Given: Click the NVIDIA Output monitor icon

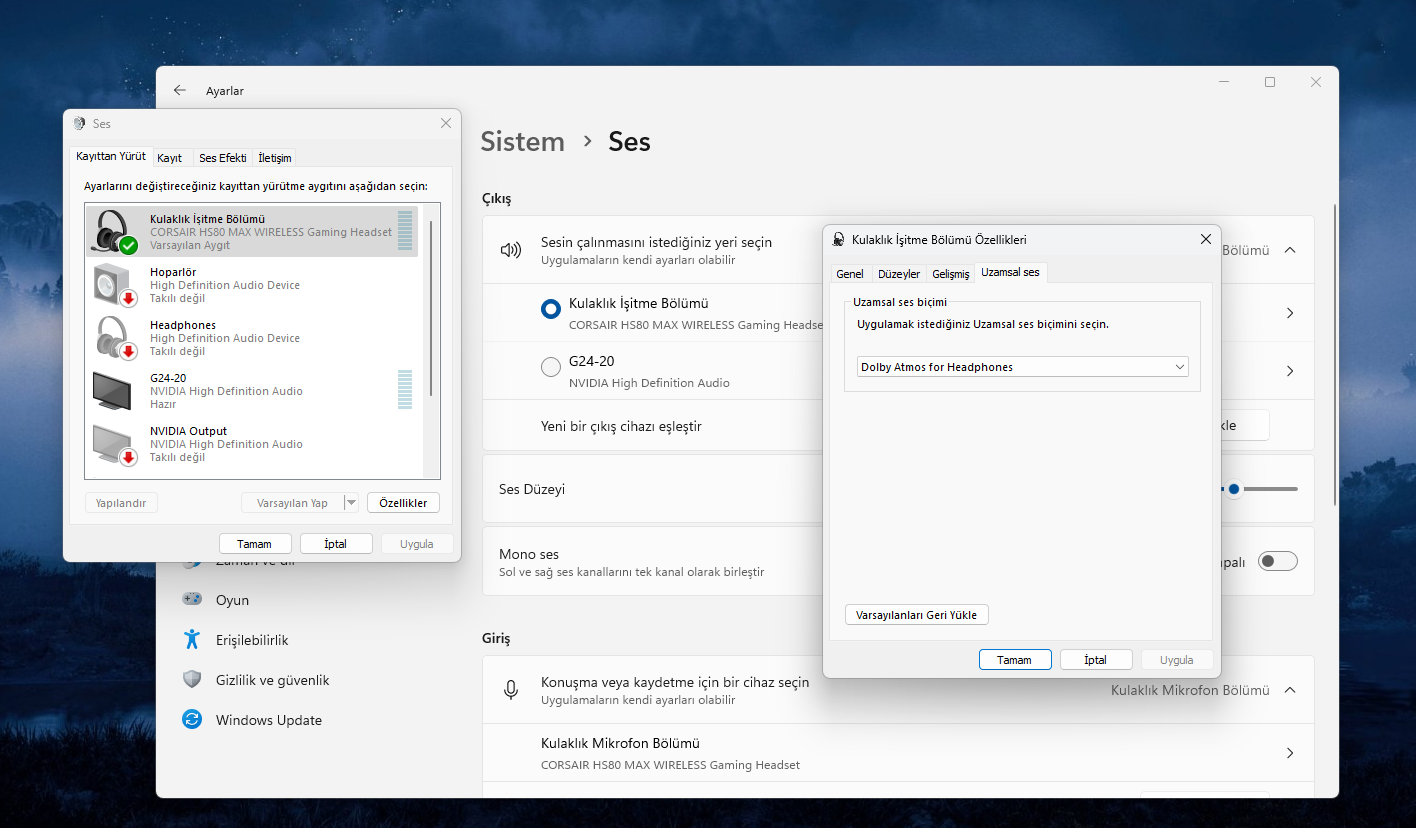Looking at the screenshot, I should 116,444.
